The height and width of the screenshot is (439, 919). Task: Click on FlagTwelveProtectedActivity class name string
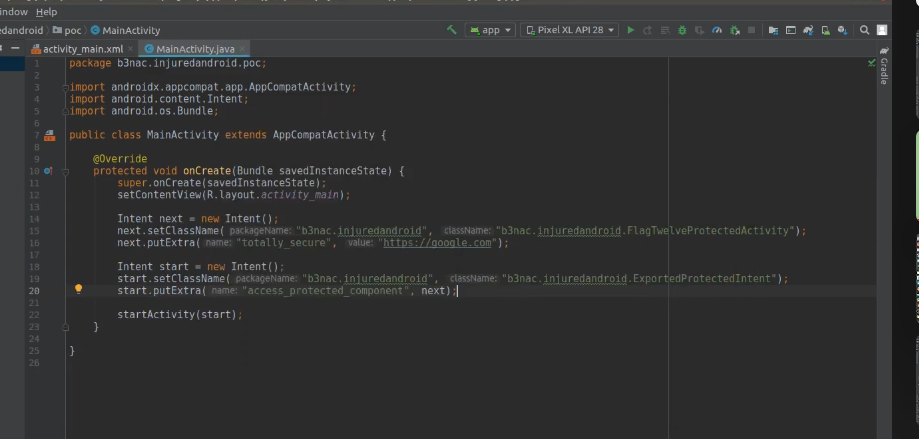(709, 231)
